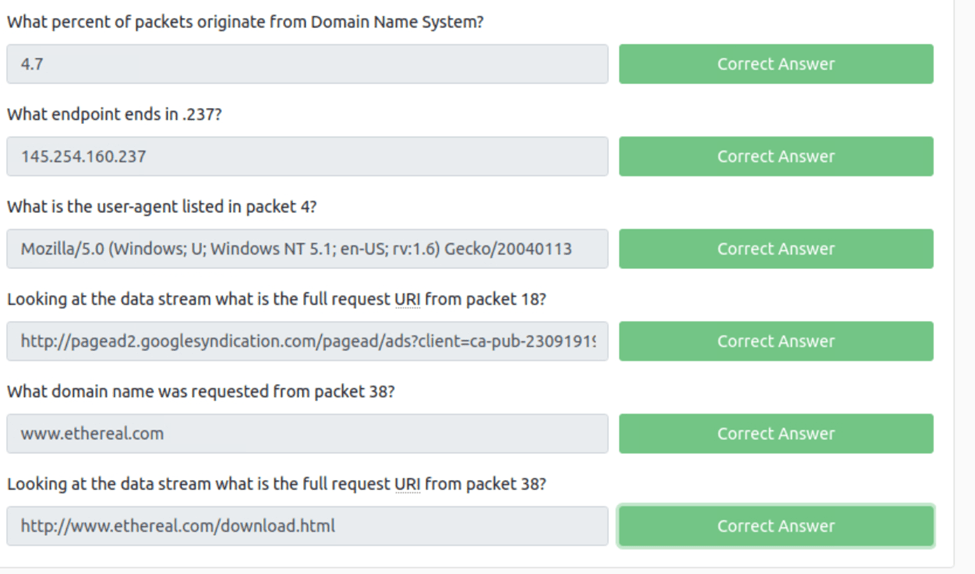Screen dimensions: 975x574
Task: Click the ethereal.com/download.html answer field
Action: 307,526
